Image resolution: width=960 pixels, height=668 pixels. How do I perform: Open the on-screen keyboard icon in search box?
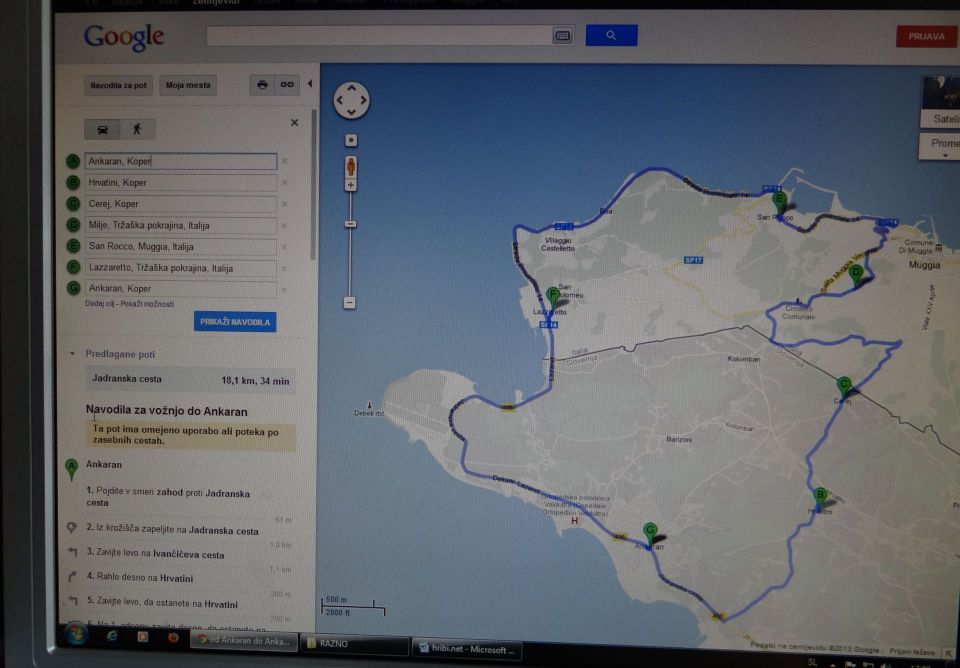click(x=562, y=36)
